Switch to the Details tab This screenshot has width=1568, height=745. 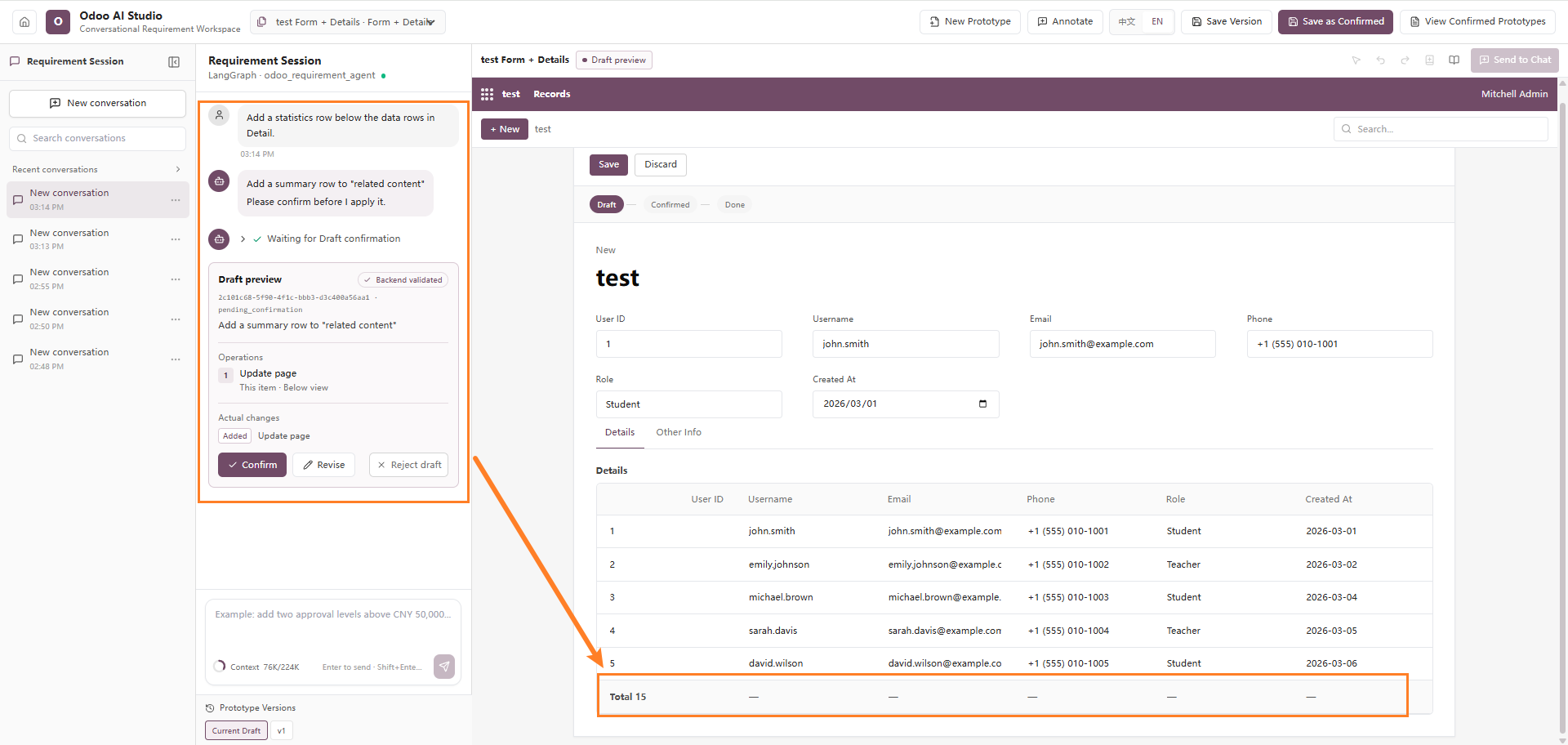(620, 433)
